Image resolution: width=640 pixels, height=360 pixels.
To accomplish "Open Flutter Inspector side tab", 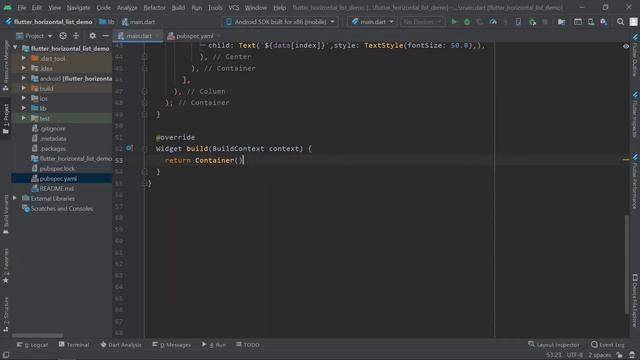I will 635,115.
